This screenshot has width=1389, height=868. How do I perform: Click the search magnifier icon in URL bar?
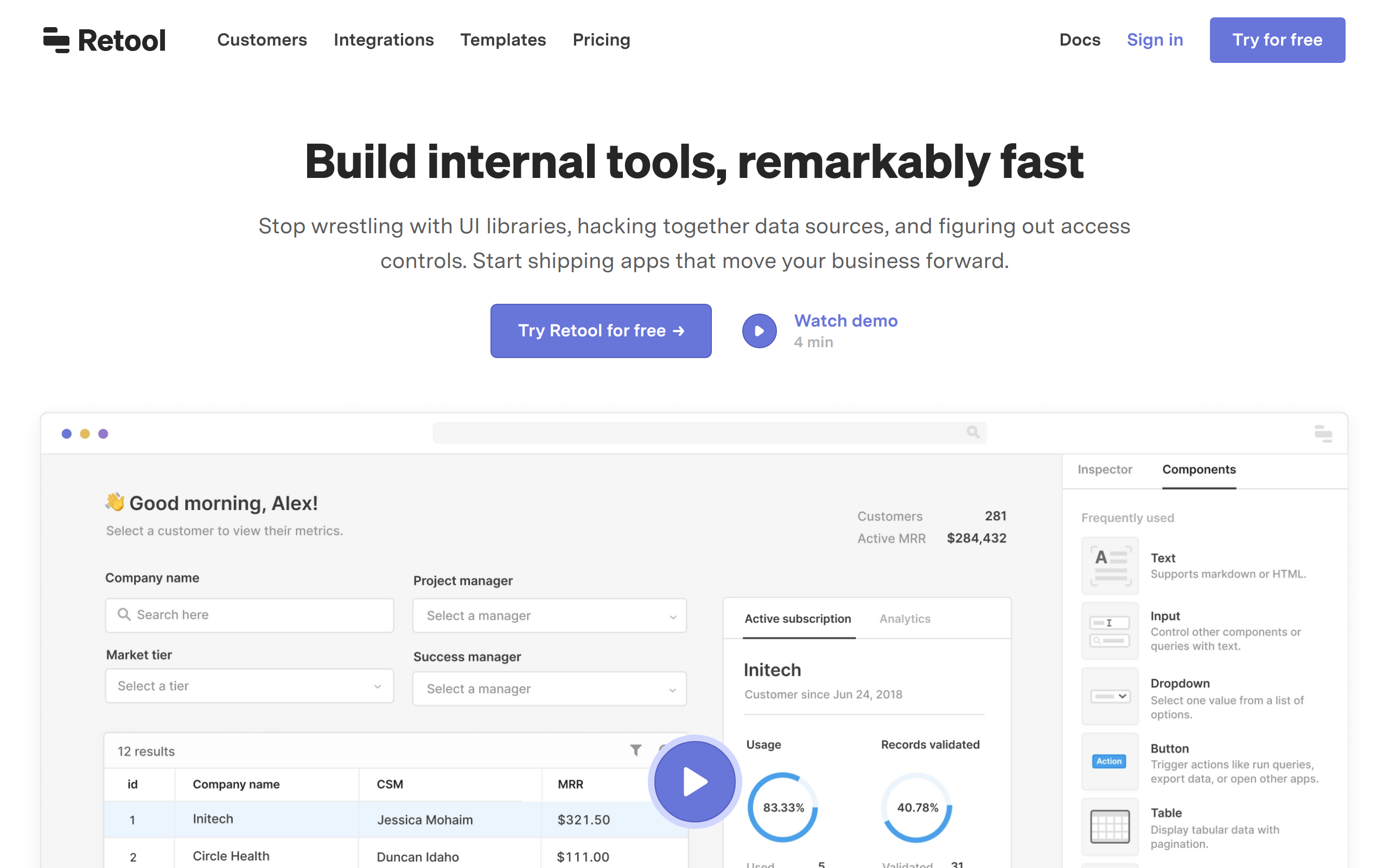(972, 432)
